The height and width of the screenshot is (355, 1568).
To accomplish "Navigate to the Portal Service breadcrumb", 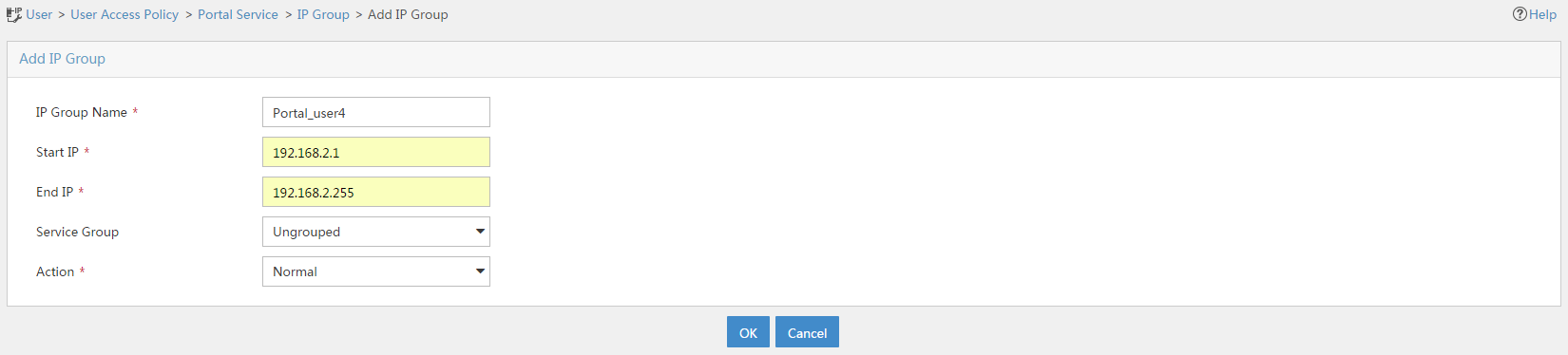I will 238,14.
